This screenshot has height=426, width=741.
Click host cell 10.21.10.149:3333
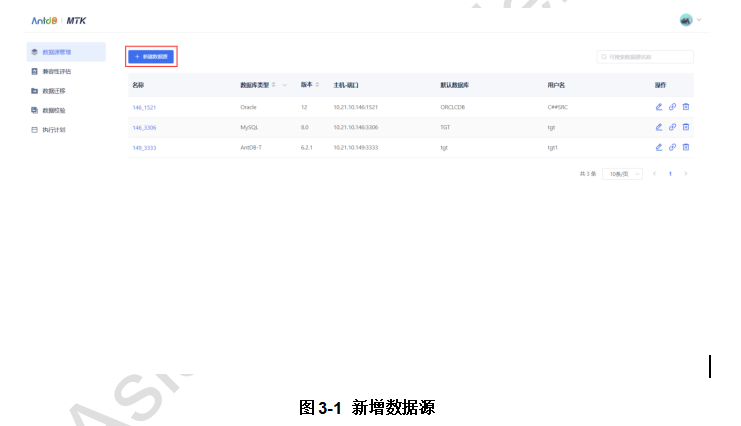tap(355, 148)
